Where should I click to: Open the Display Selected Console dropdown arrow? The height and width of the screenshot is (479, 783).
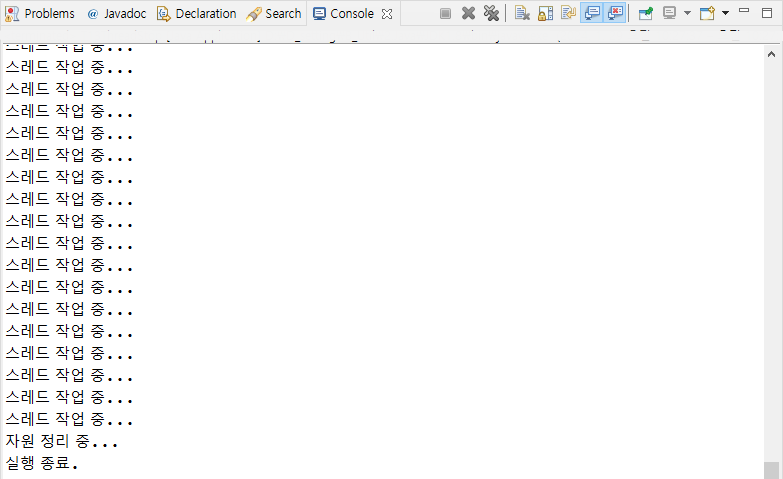pyautogui.click(x=687, y=13)
